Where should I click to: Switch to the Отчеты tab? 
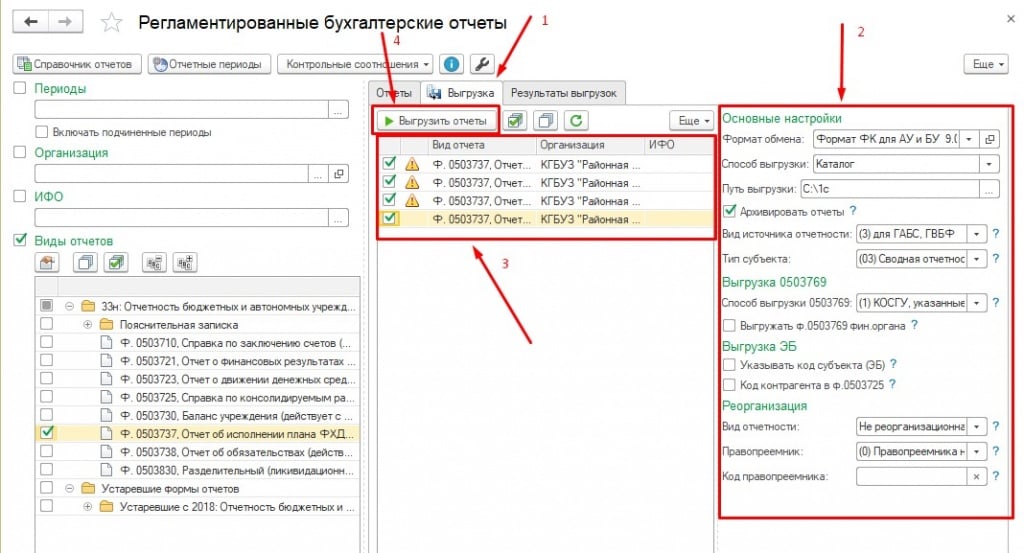(393, 93)
